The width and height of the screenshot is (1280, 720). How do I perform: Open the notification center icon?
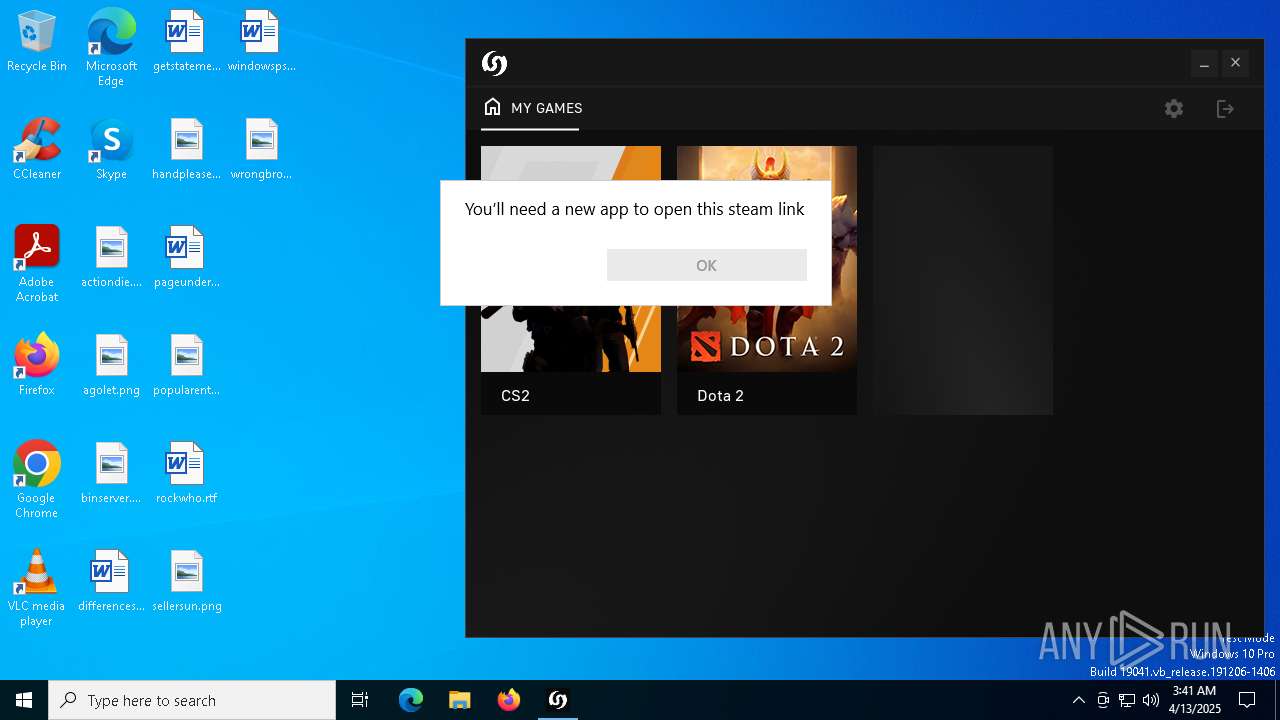pyautogui.click(x=1247, y=700)
